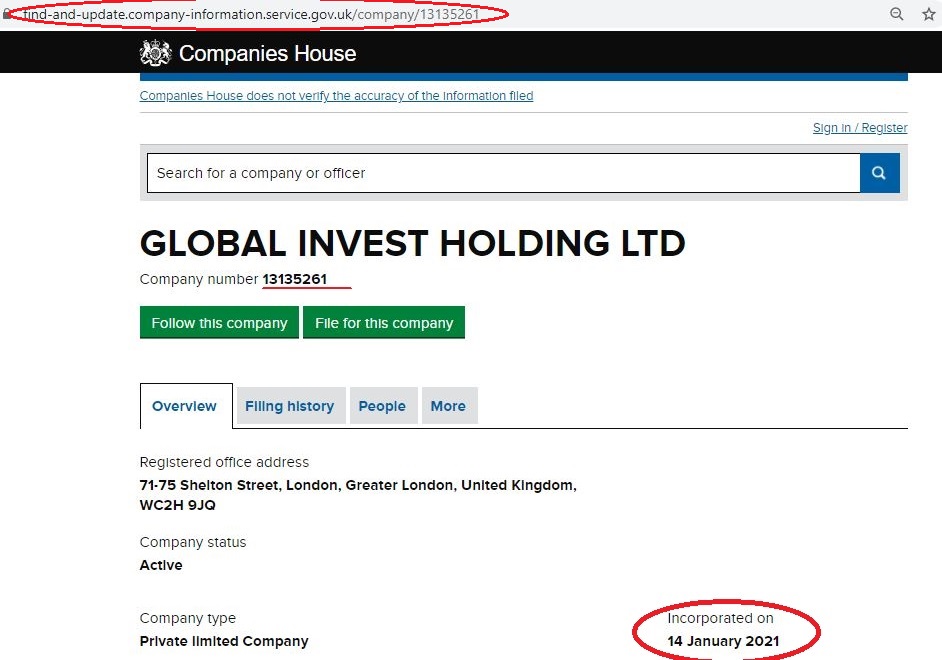Click the GLOBAL INVEST HOLDING LTD heading
942x660 pixels.
(x=412, y=243)
